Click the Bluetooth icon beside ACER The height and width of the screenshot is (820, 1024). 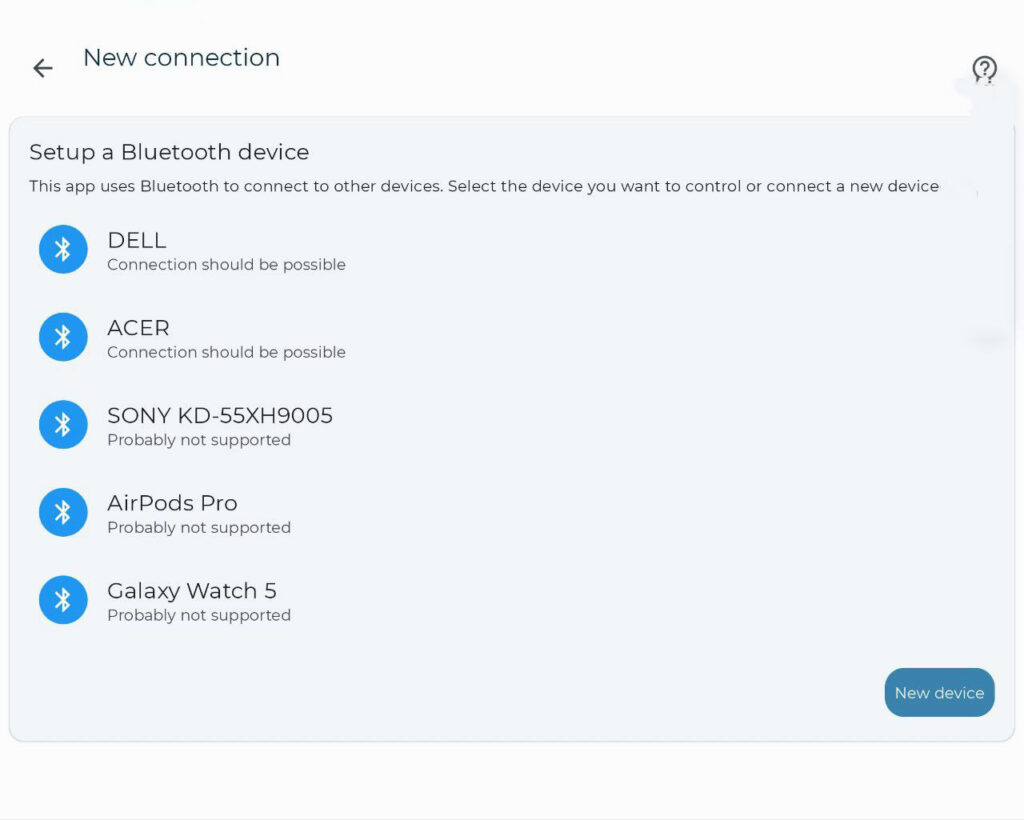(x=63, y=337)
